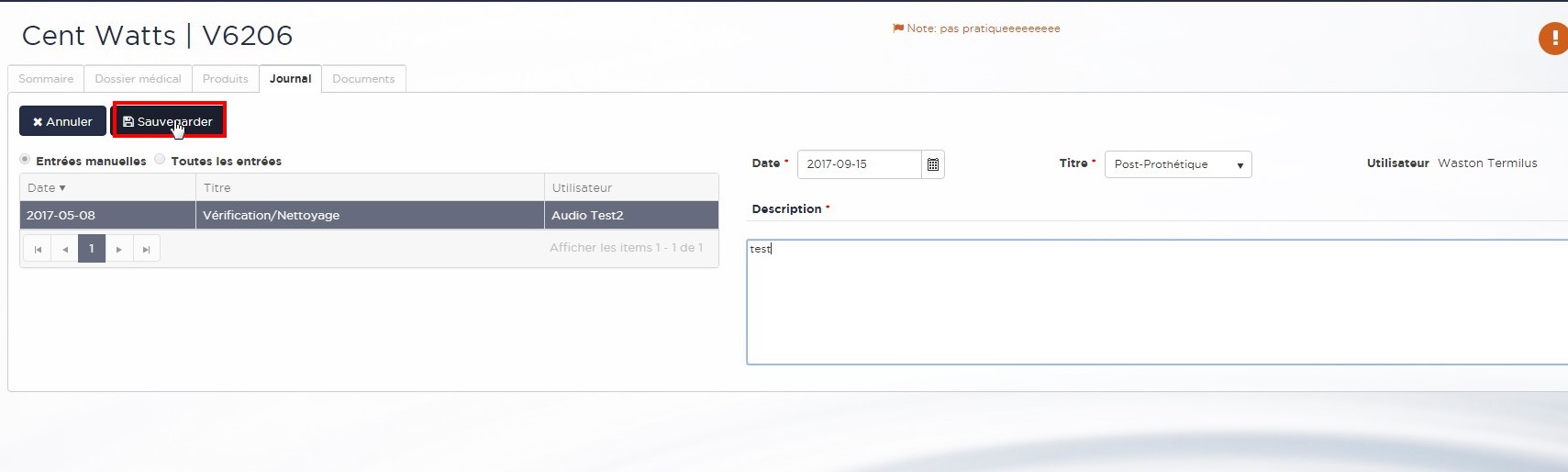1568x472 pixels.
Task: Select the Entrées manuelles radio button
Action: (x=26, y=160)
